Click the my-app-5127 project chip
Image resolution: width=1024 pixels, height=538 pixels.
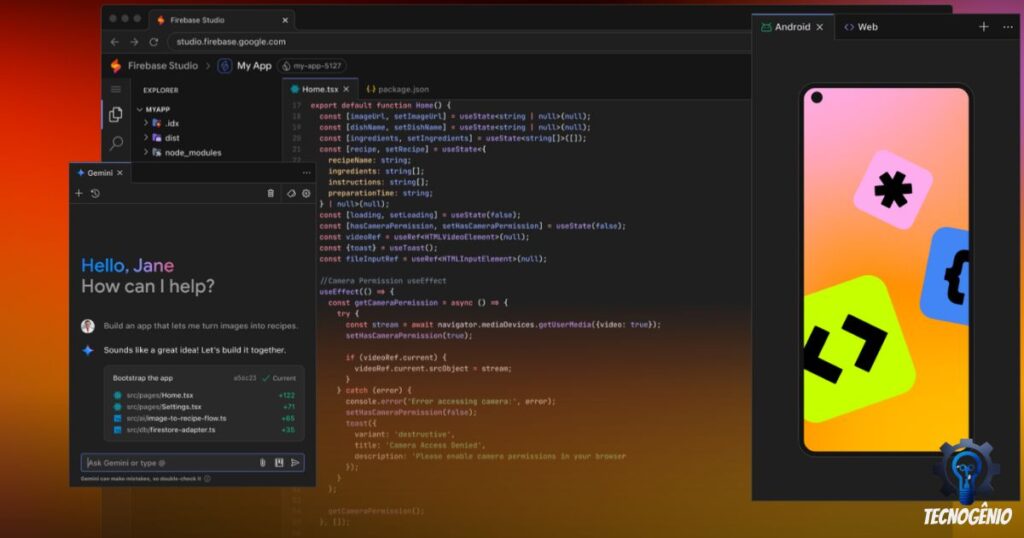[312, 66]
